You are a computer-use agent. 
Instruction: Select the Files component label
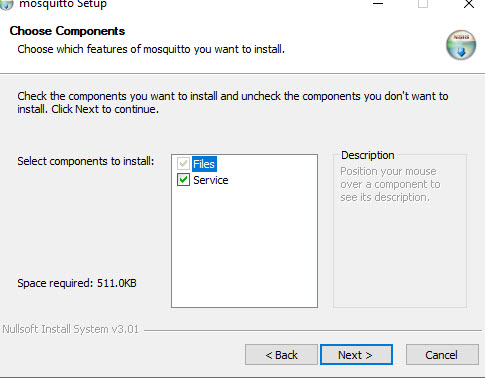click(x=204, y=164)
